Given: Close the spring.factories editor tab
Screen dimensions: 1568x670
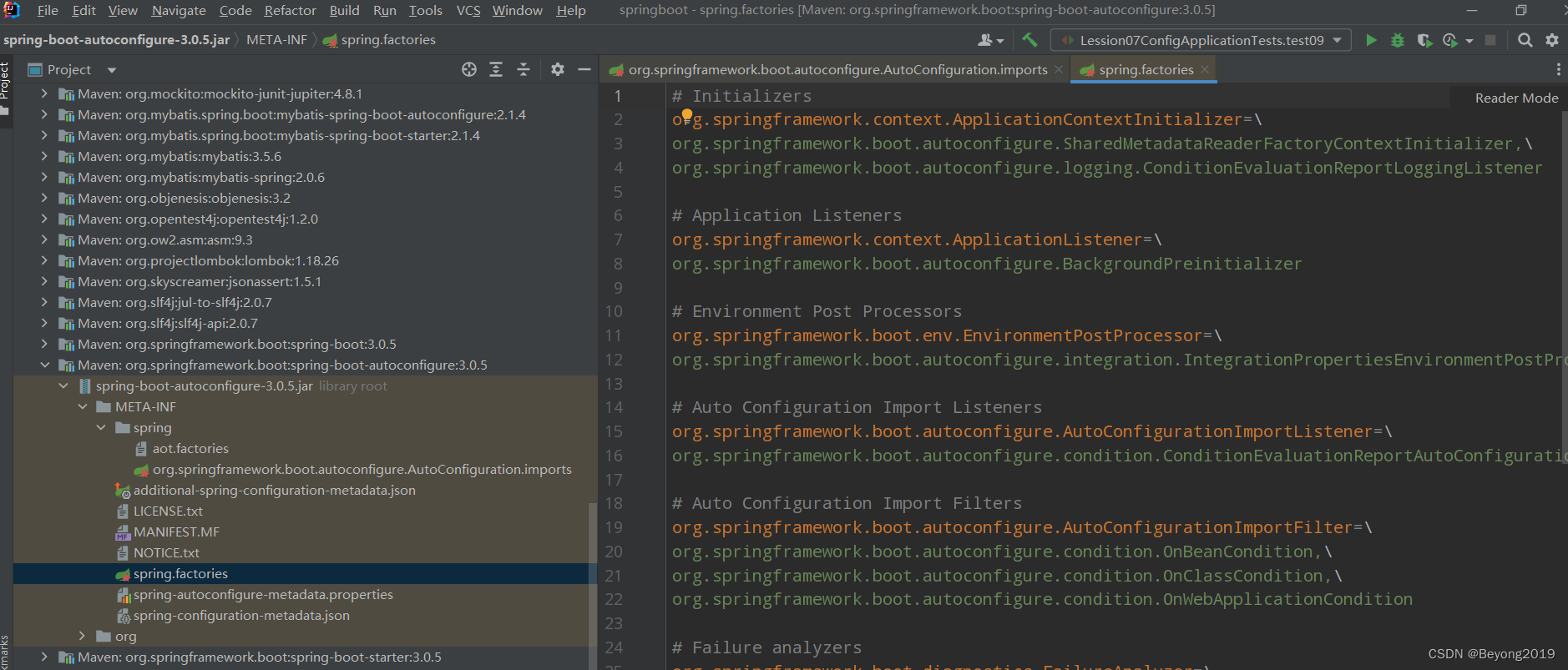Looking at the screenshot, I should tap(1205, 70).
